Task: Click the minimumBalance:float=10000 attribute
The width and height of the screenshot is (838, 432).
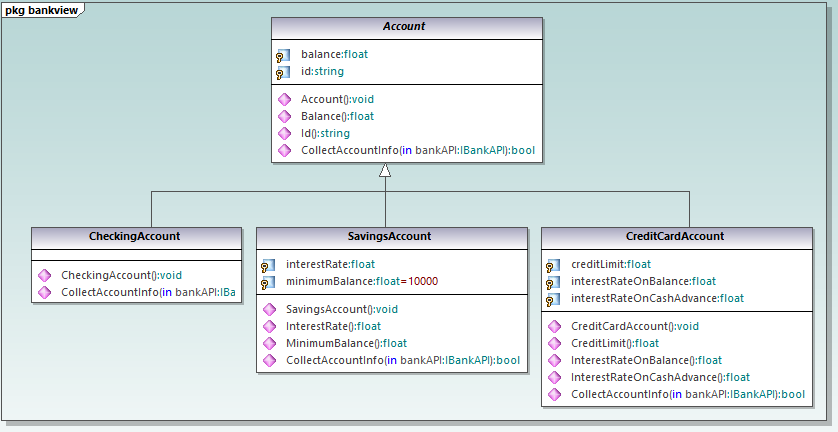Action: point(356,282)
